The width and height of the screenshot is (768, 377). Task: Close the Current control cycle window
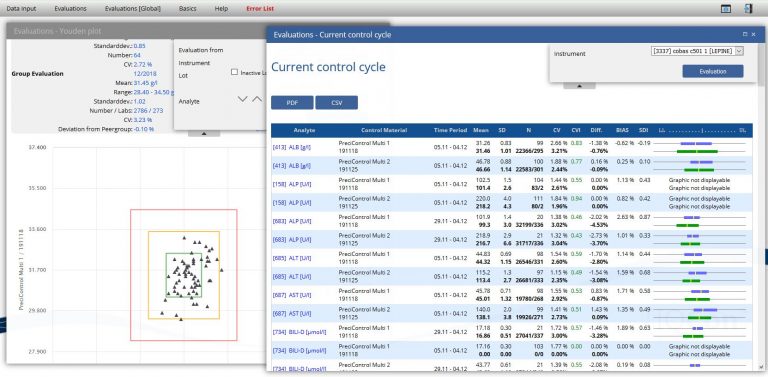coord(753,34)
